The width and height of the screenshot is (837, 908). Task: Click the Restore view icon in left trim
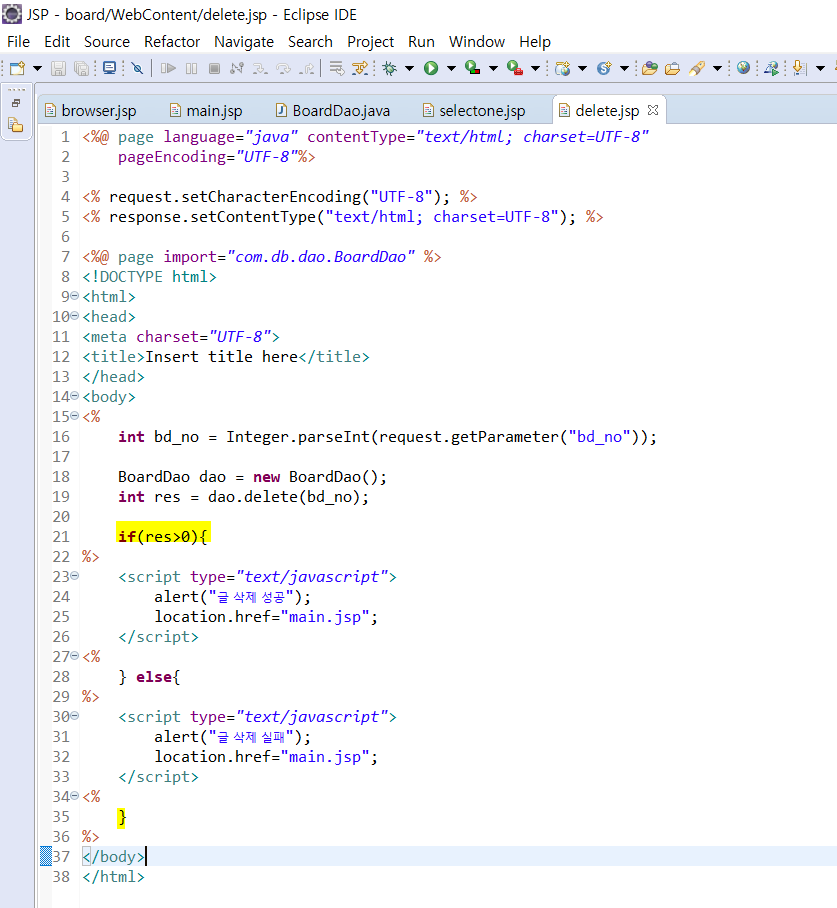(x=16, y=103)
